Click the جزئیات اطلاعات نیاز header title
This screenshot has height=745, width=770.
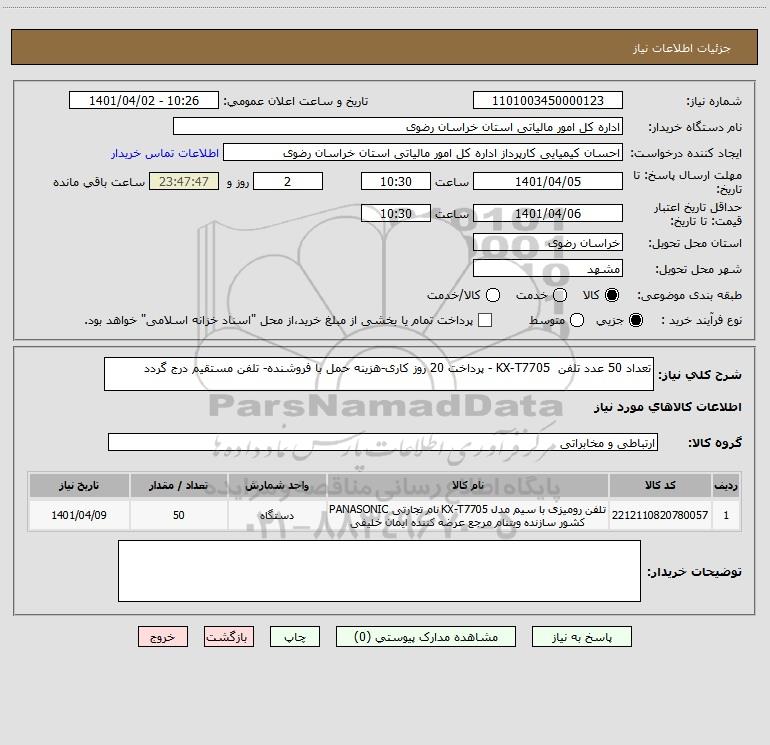point(681,48)
